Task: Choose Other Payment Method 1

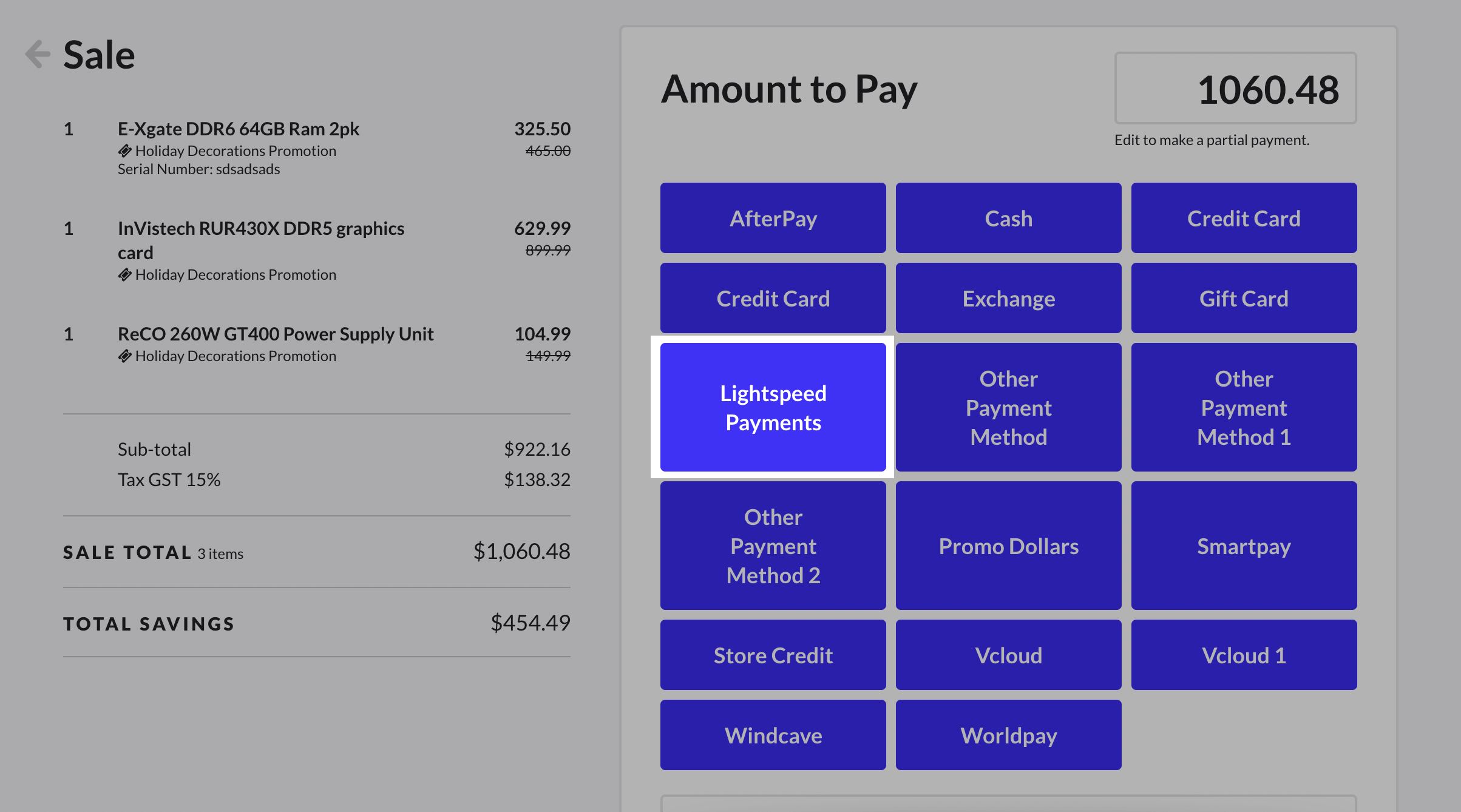Action: point(1243,407)
